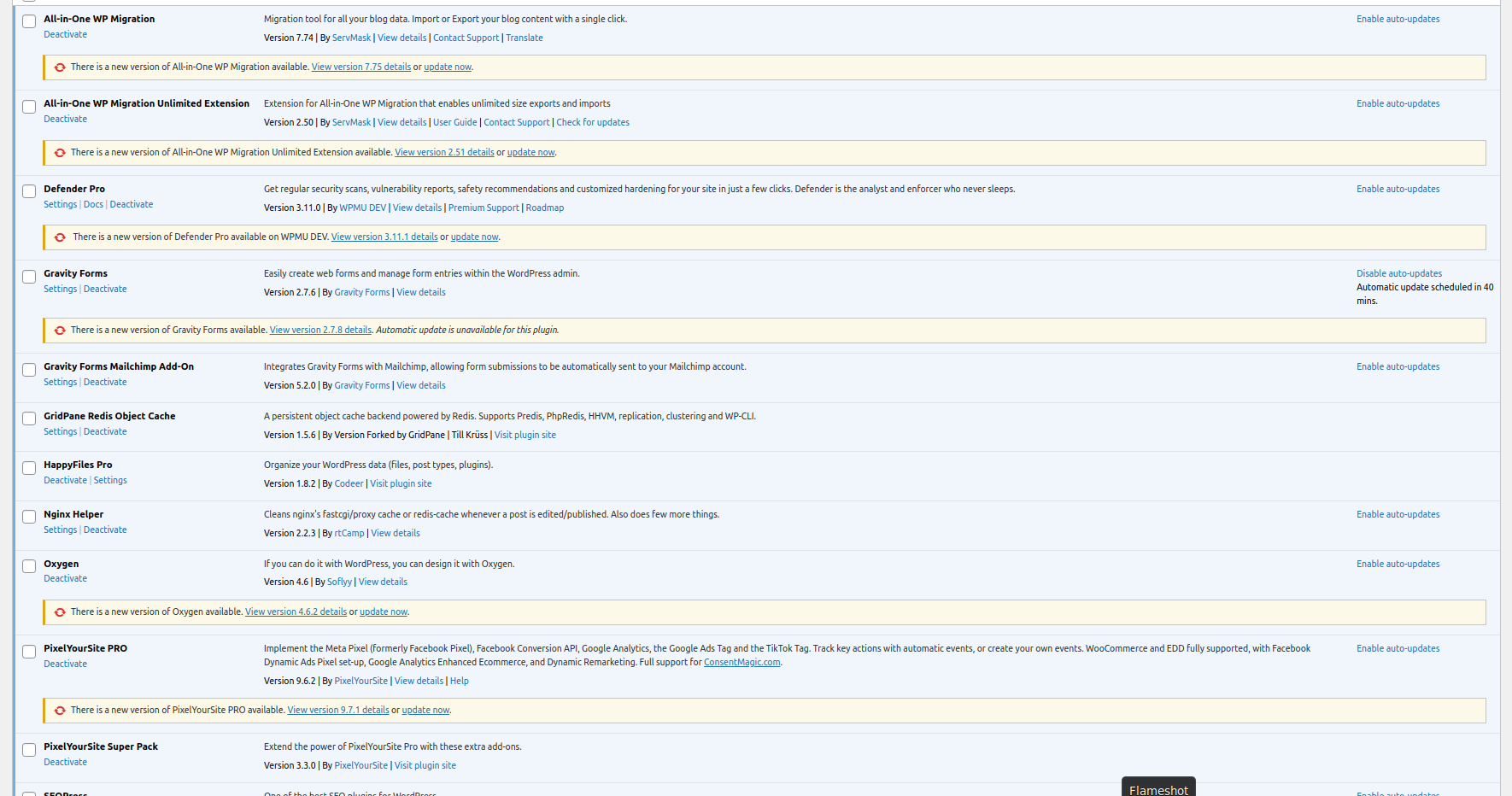
Task: Enable auto-updates for Oxygen
Action: click(1398, 565)
